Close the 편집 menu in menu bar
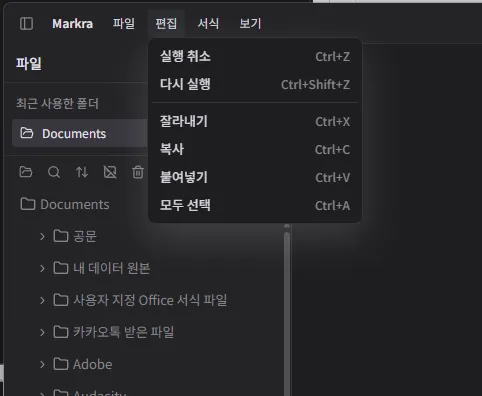 coord(166,23)
